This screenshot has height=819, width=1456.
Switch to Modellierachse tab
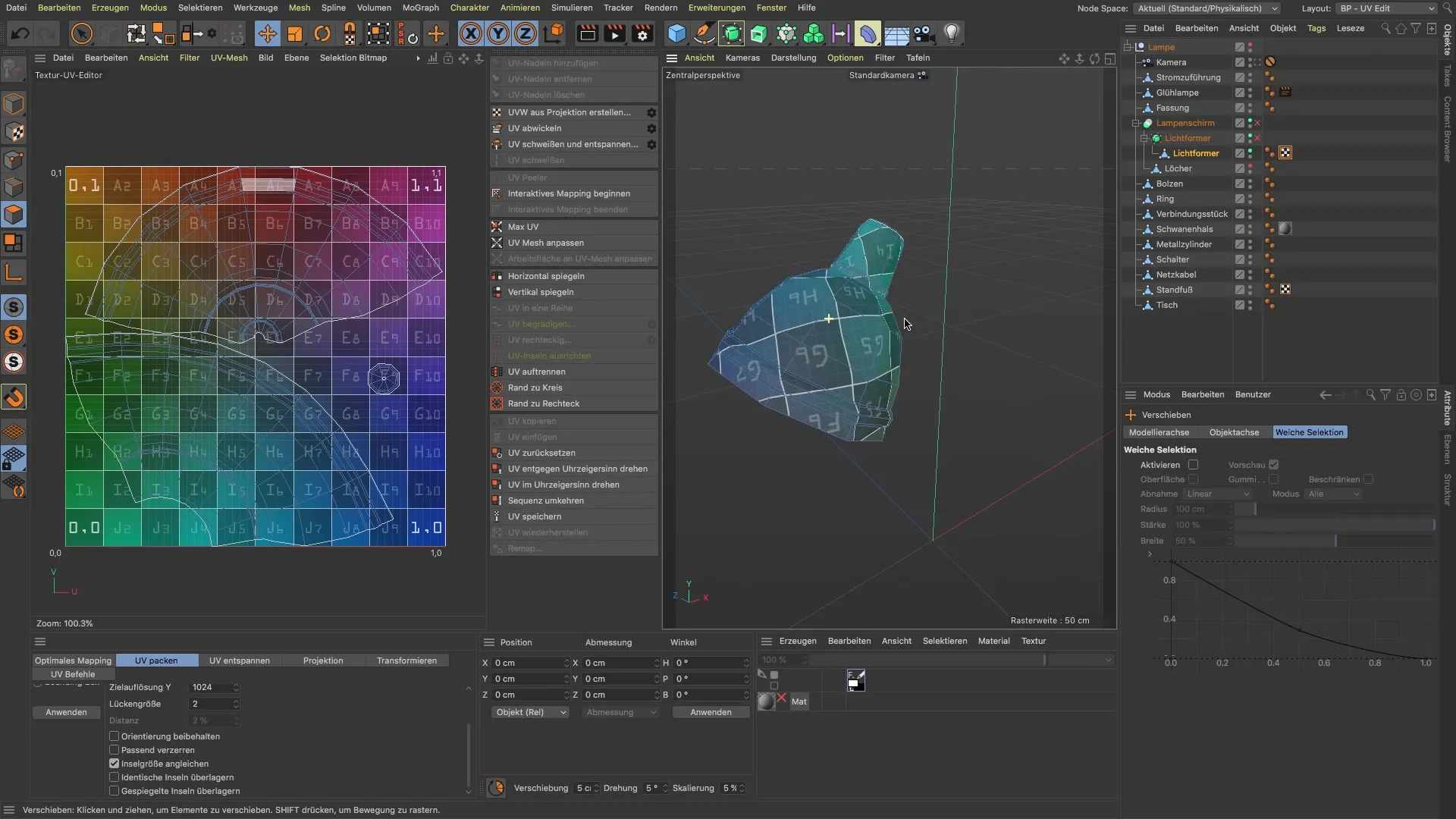[1159, 432]
